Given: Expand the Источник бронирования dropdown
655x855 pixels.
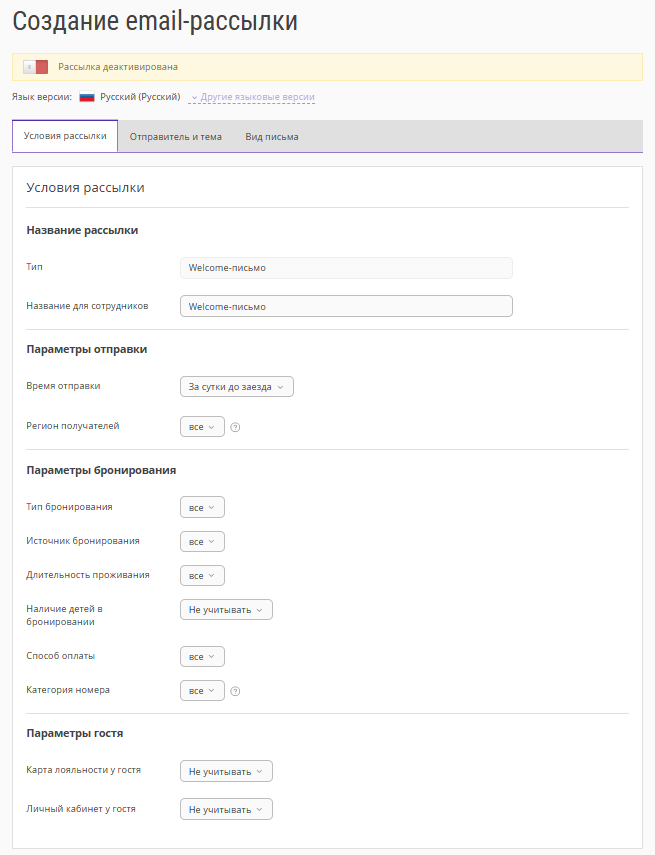Looking at the screenshot, I should point(202,541).
